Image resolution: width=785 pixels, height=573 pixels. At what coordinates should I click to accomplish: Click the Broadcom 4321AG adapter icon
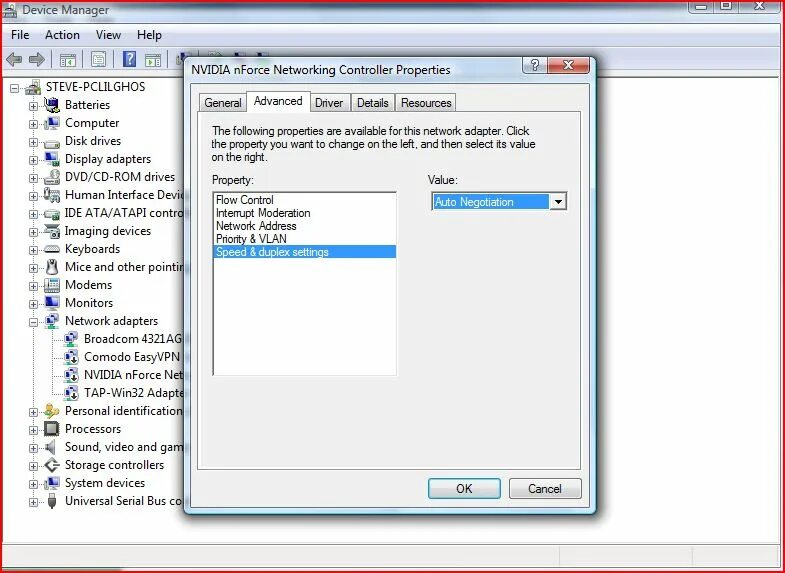[71, 339]
